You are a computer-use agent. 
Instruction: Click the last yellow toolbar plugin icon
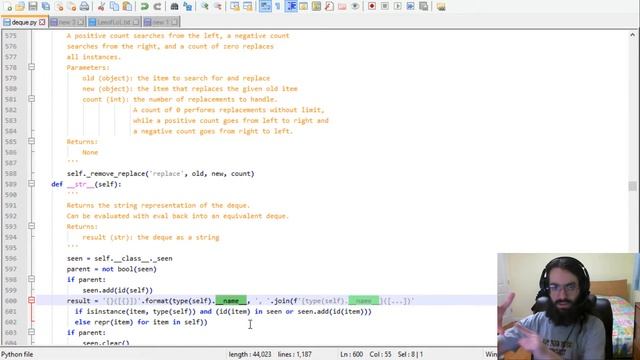coord(441,6)
